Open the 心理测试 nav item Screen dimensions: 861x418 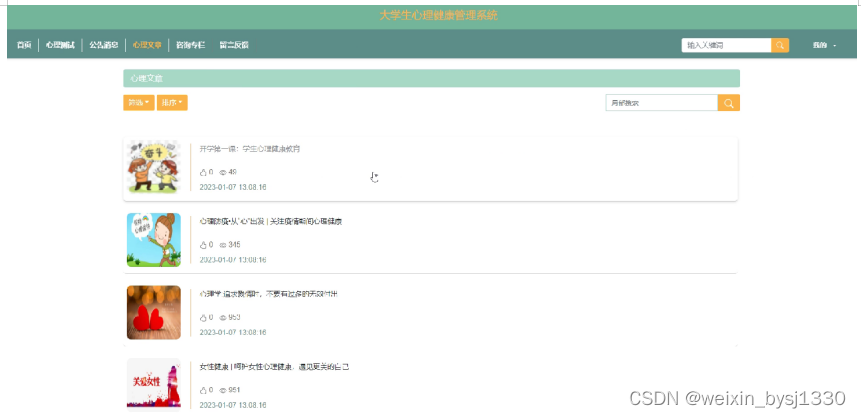[60, 45]
